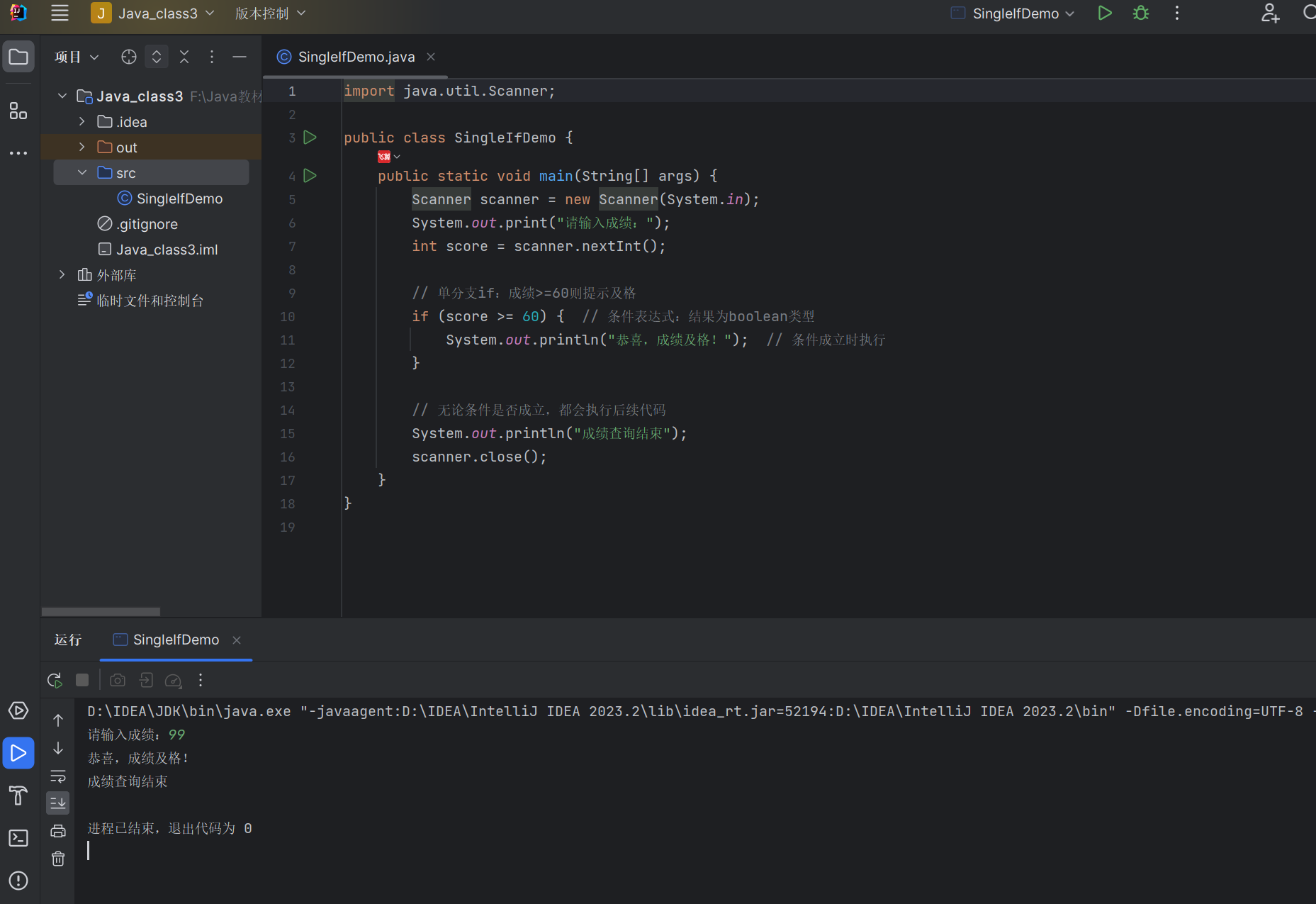
Task: Click the Rerun icon in Run panel
Action: (x=55, y=680)
